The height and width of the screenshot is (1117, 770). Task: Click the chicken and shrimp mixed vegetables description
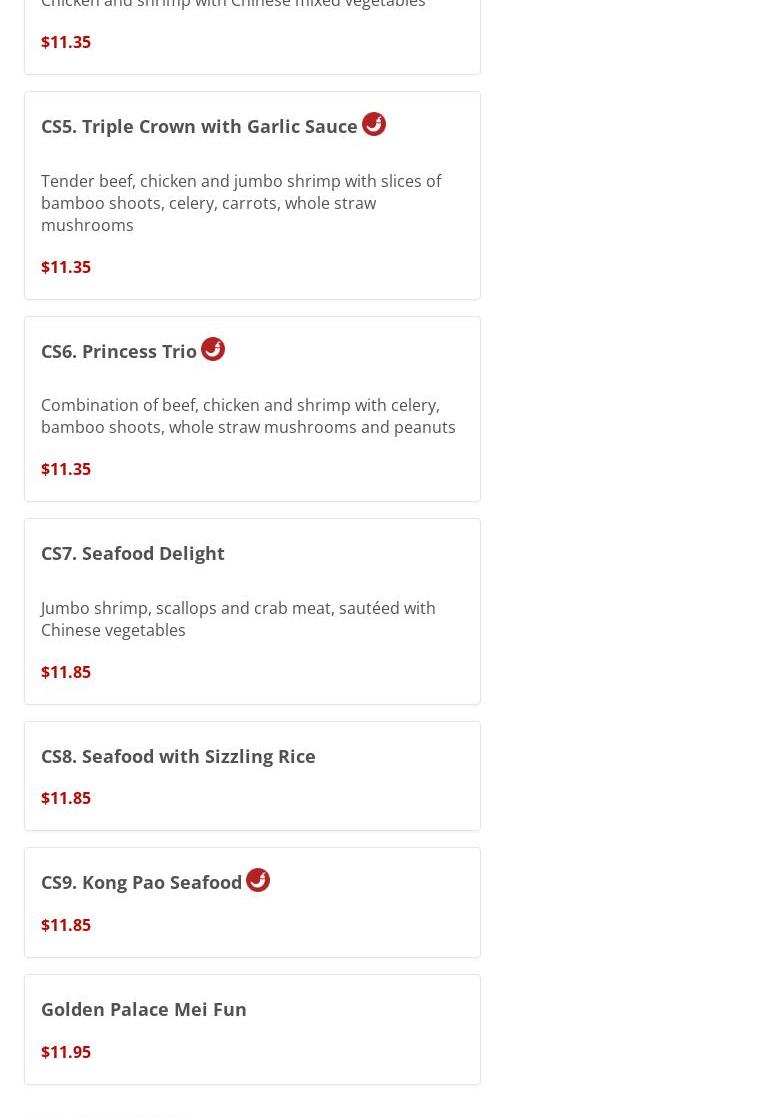point(233,5)
